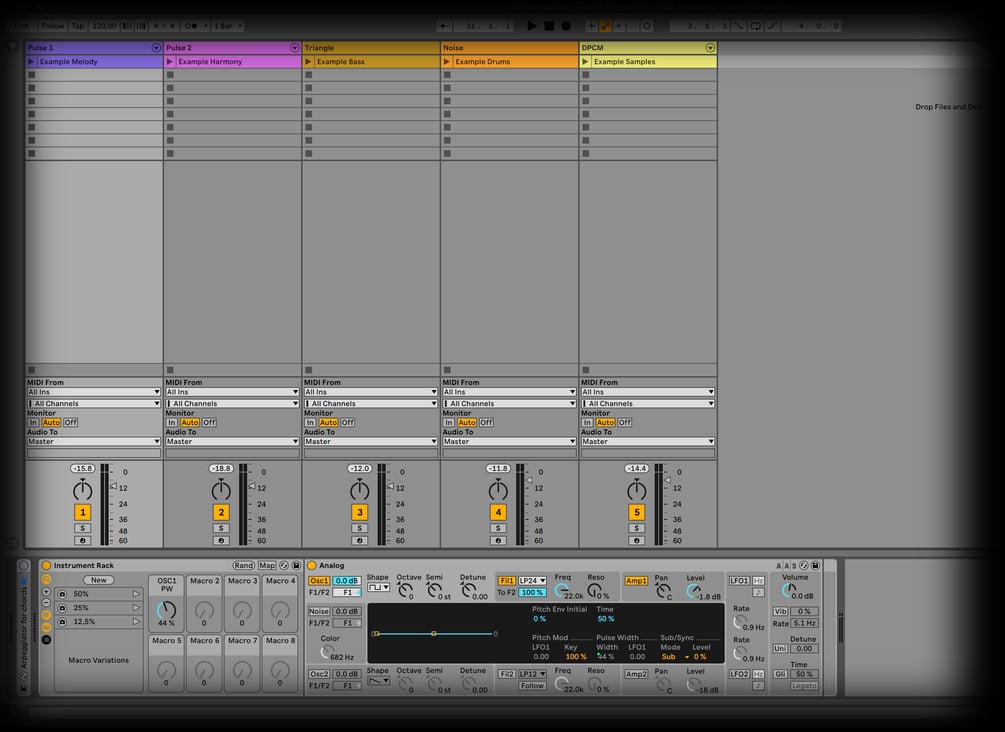Click the tempo field showing 120.00
Screen dimensions: 1005x732
[x=104, y=26]
